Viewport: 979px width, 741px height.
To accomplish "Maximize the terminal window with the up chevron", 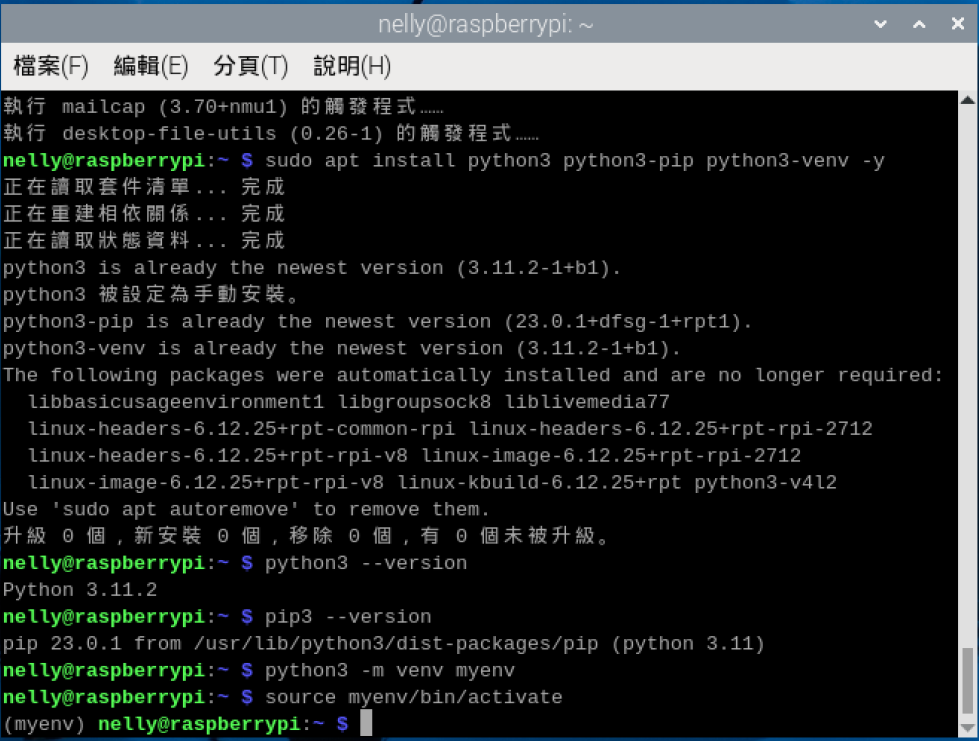I will point(919,24).
